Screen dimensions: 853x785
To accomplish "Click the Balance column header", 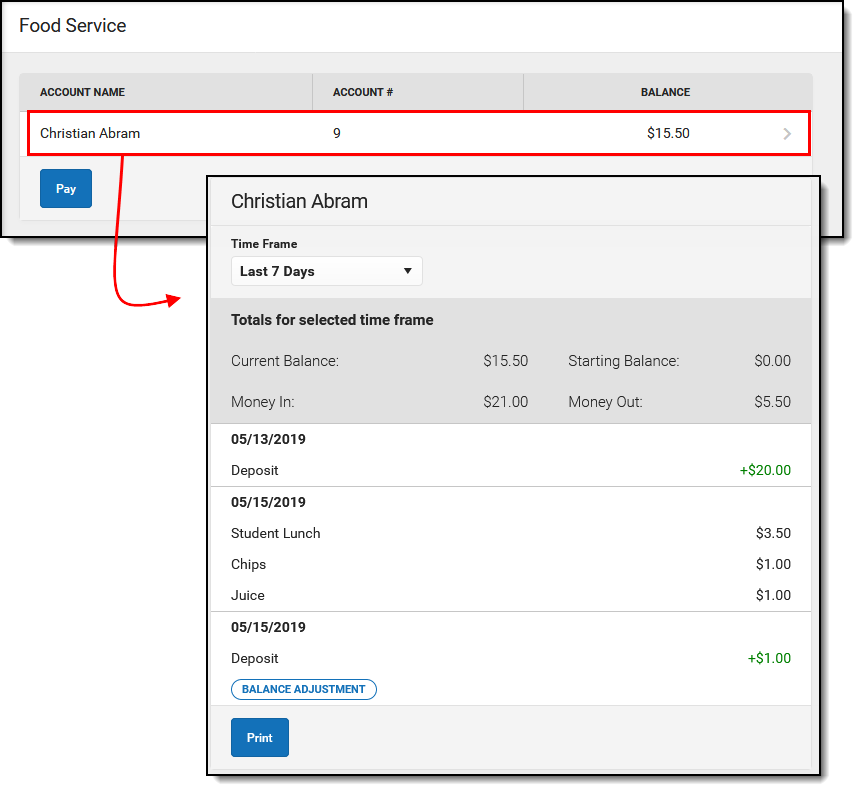I will (665, 92).
